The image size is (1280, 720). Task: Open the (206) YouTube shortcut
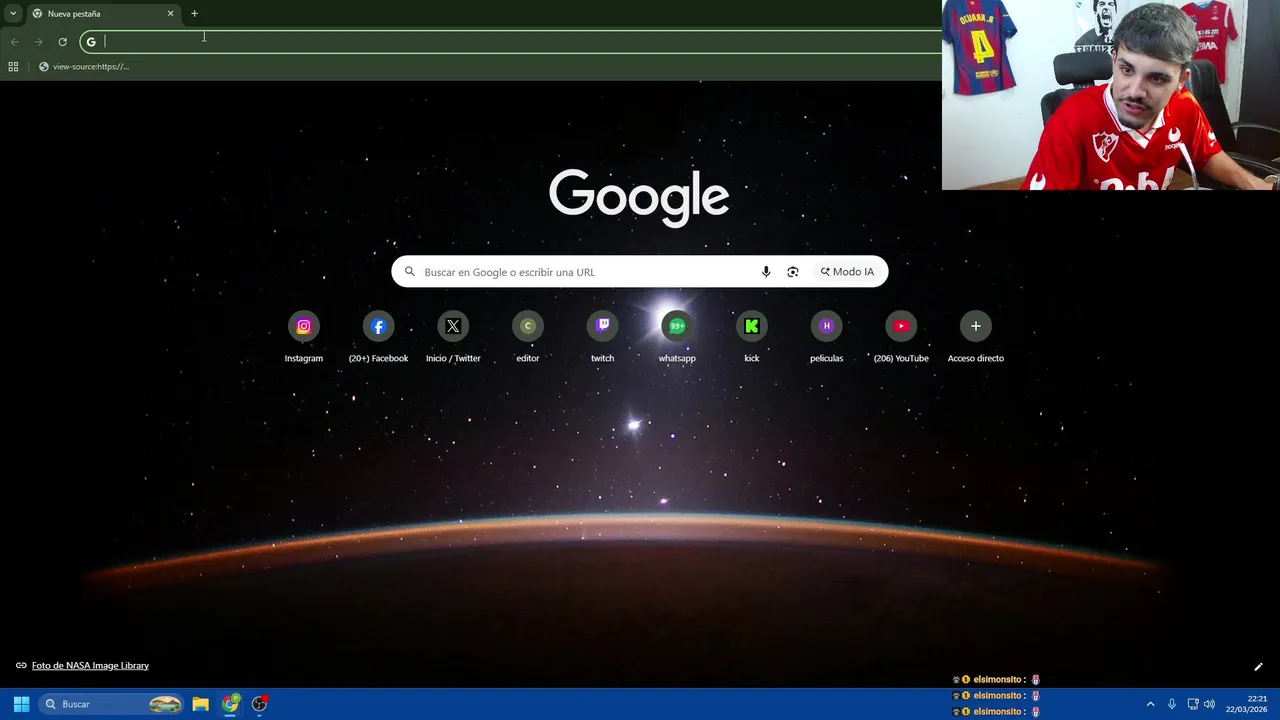pyautogui.click(x=901, y=326)
